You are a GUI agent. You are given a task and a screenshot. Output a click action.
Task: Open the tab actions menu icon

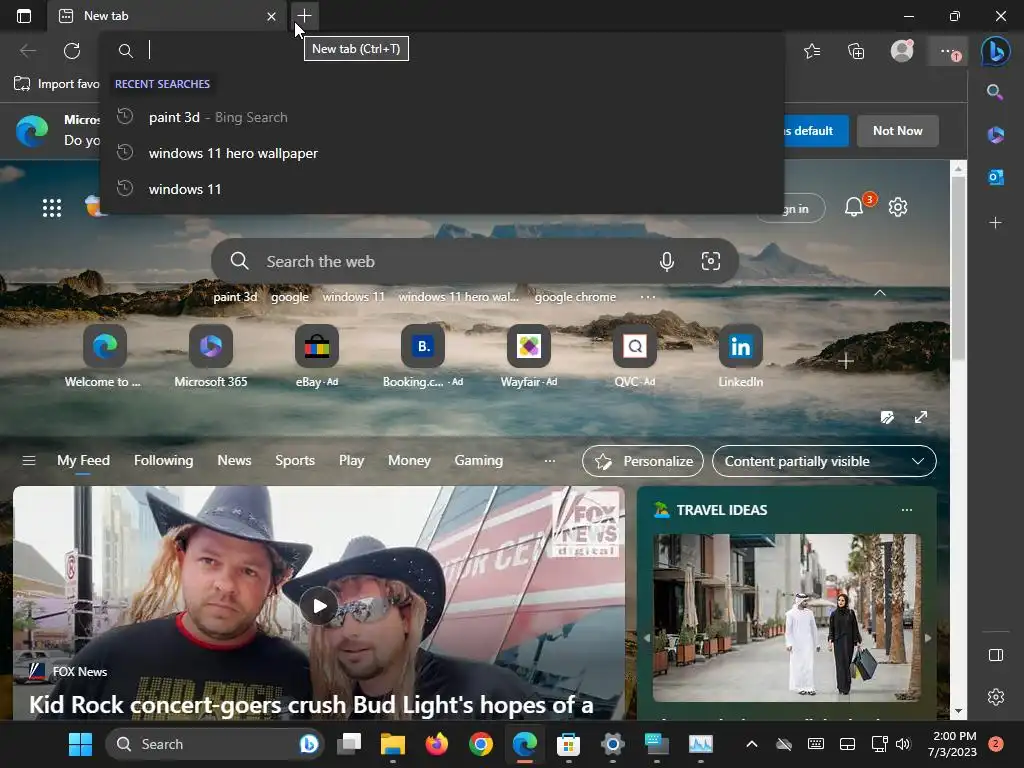[24, 16]
